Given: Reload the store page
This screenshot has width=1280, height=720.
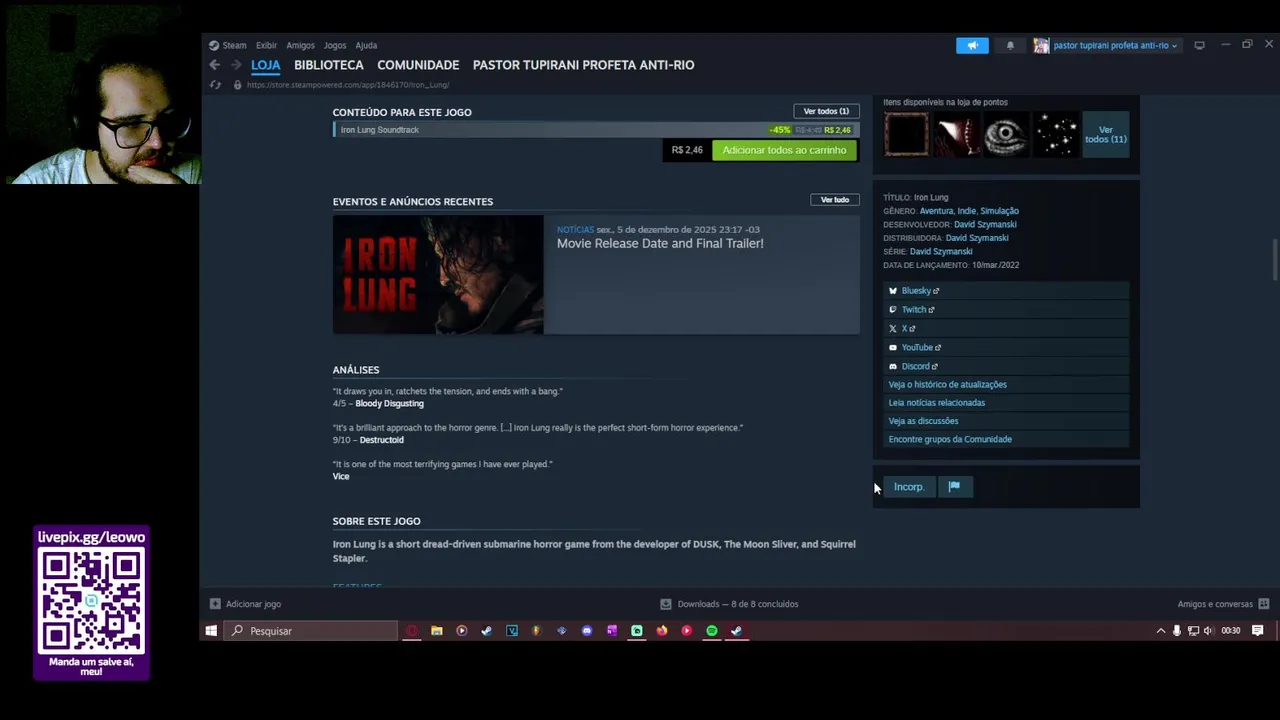Looking at the screenshot, I should tap(215, 85).
